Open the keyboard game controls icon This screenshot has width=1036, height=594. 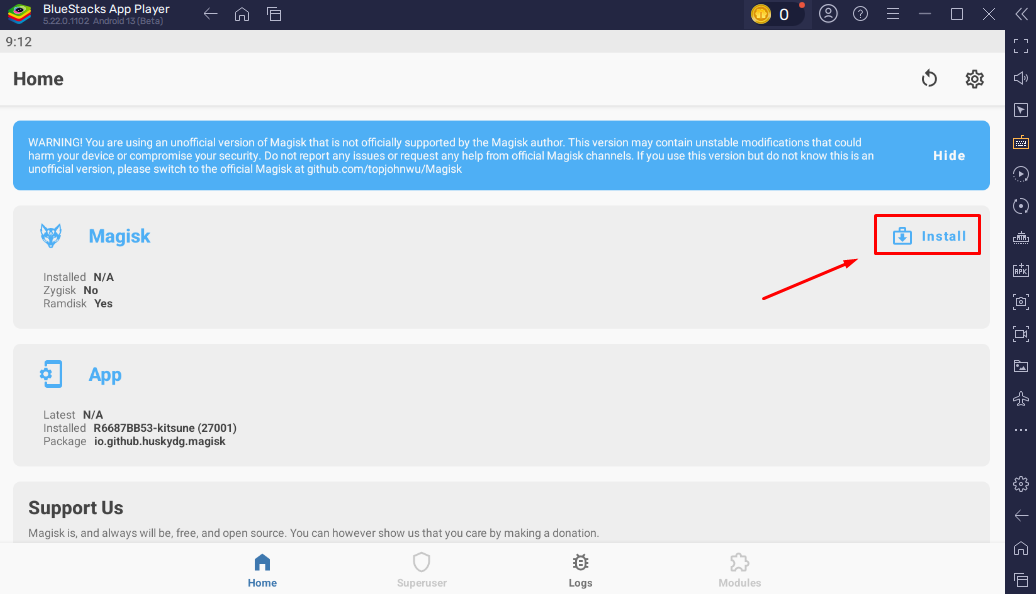(1021, 142)
